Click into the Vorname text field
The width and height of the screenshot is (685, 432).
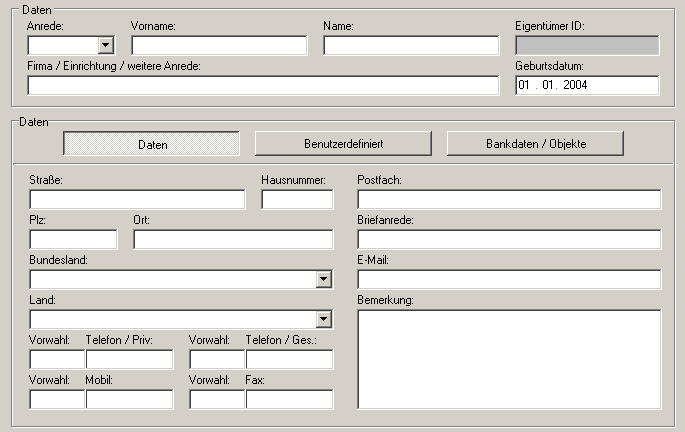(219, 45)
